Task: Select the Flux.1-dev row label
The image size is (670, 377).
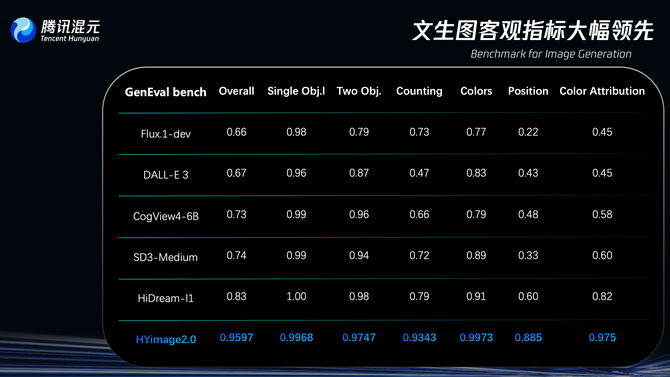Action: [165, 134]
